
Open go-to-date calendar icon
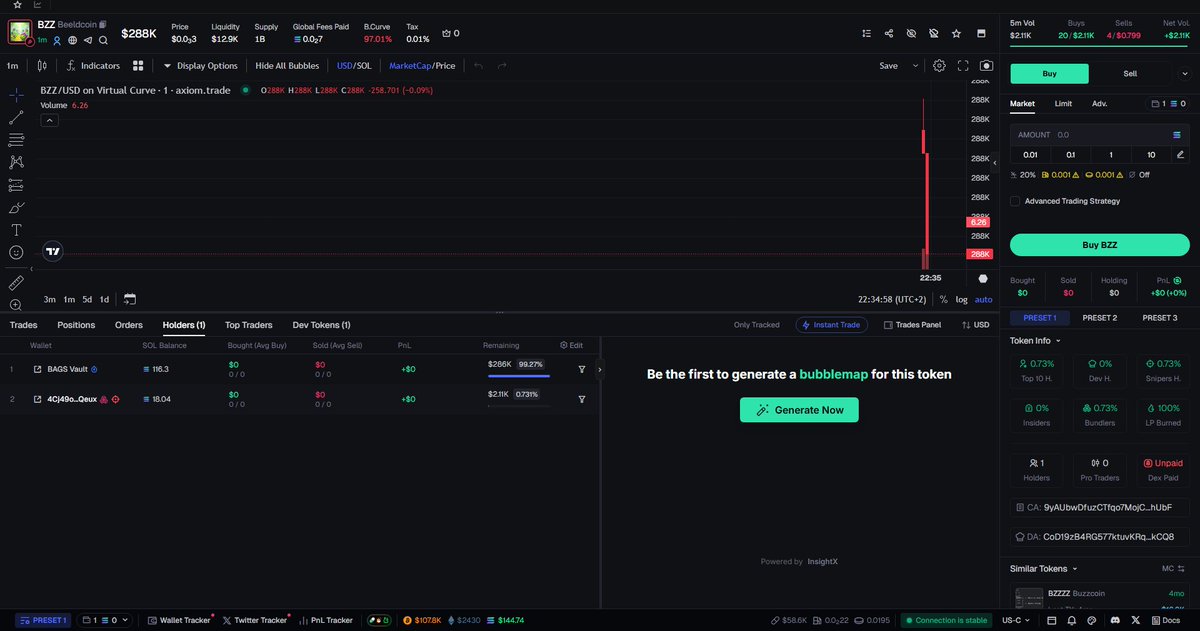click(x=130, y=299)
